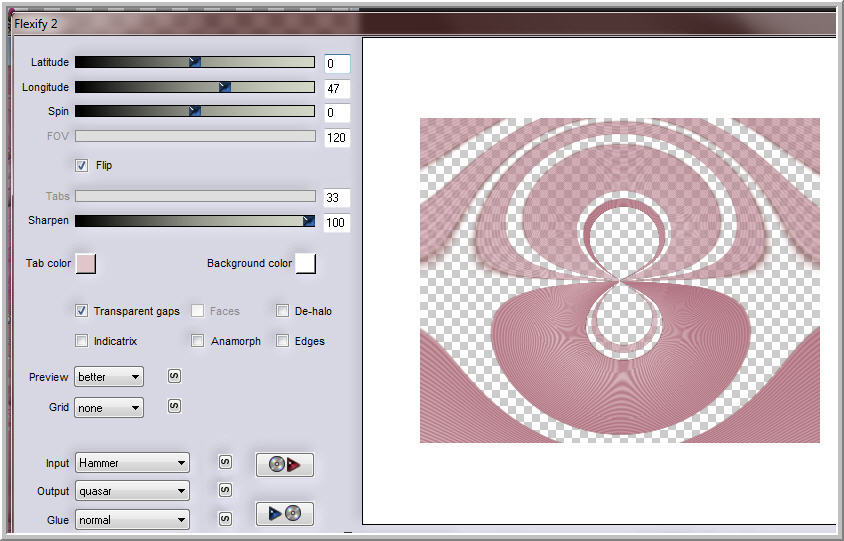The width and height of the screenshot is (844, 541).
Task: Click the pink preview image
Action: click(x=620, y=280)
